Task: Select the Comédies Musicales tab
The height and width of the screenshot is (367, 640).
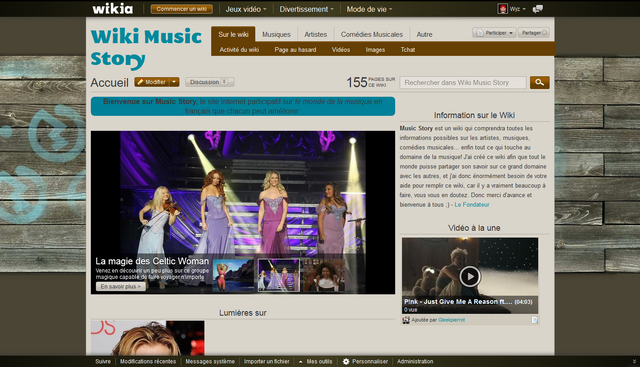Action: tap(372, 34)
